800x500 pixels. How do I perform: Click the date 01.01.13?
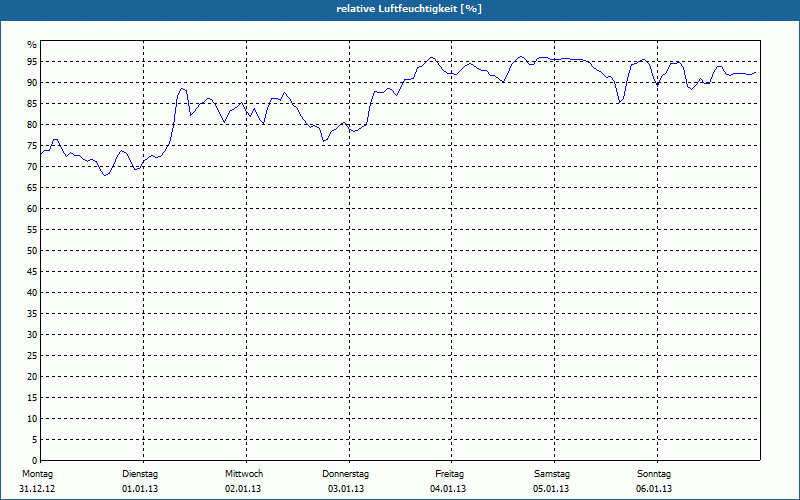click(x=140, y=489)
